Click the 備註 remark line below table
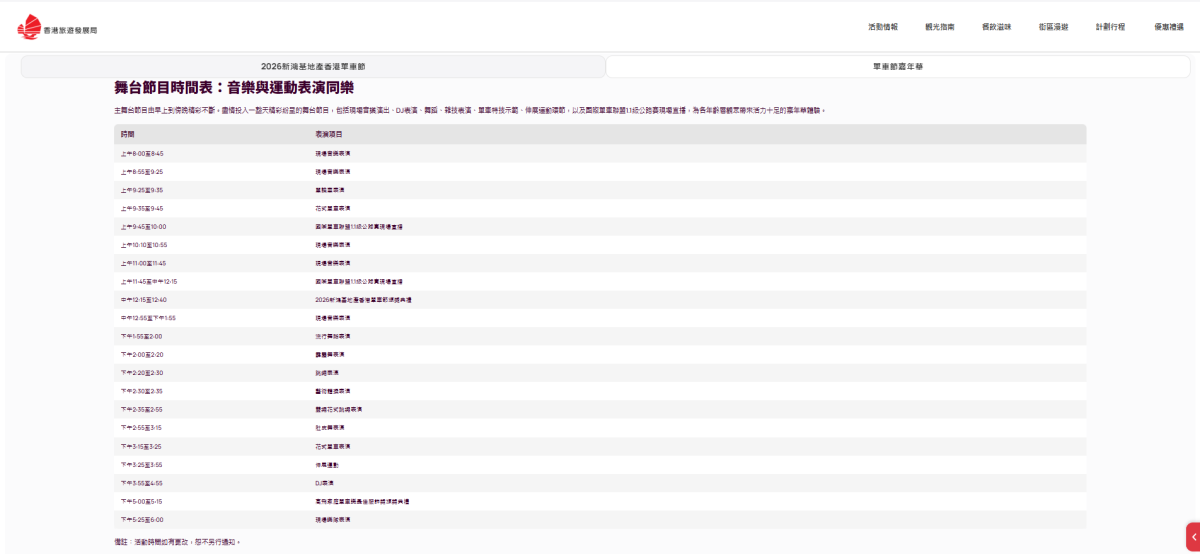 pos(178,542)
